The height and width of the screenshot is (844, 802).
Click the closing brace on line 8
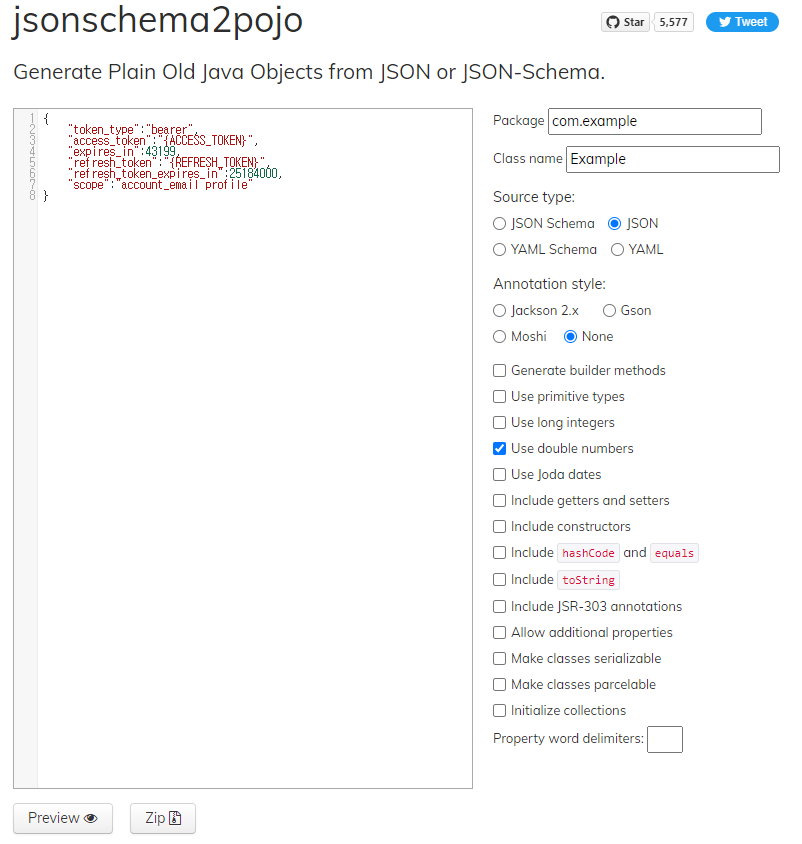click(x=46, y=196)
